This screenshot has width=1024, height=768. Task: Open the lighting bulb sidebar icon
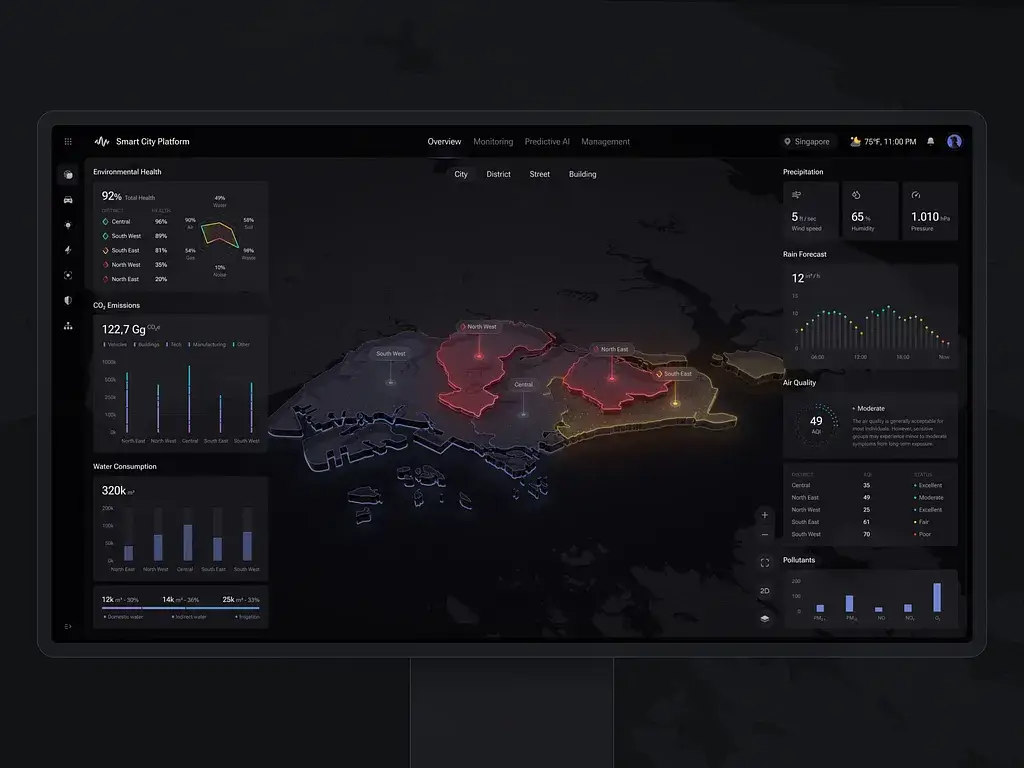pos(68,225)
